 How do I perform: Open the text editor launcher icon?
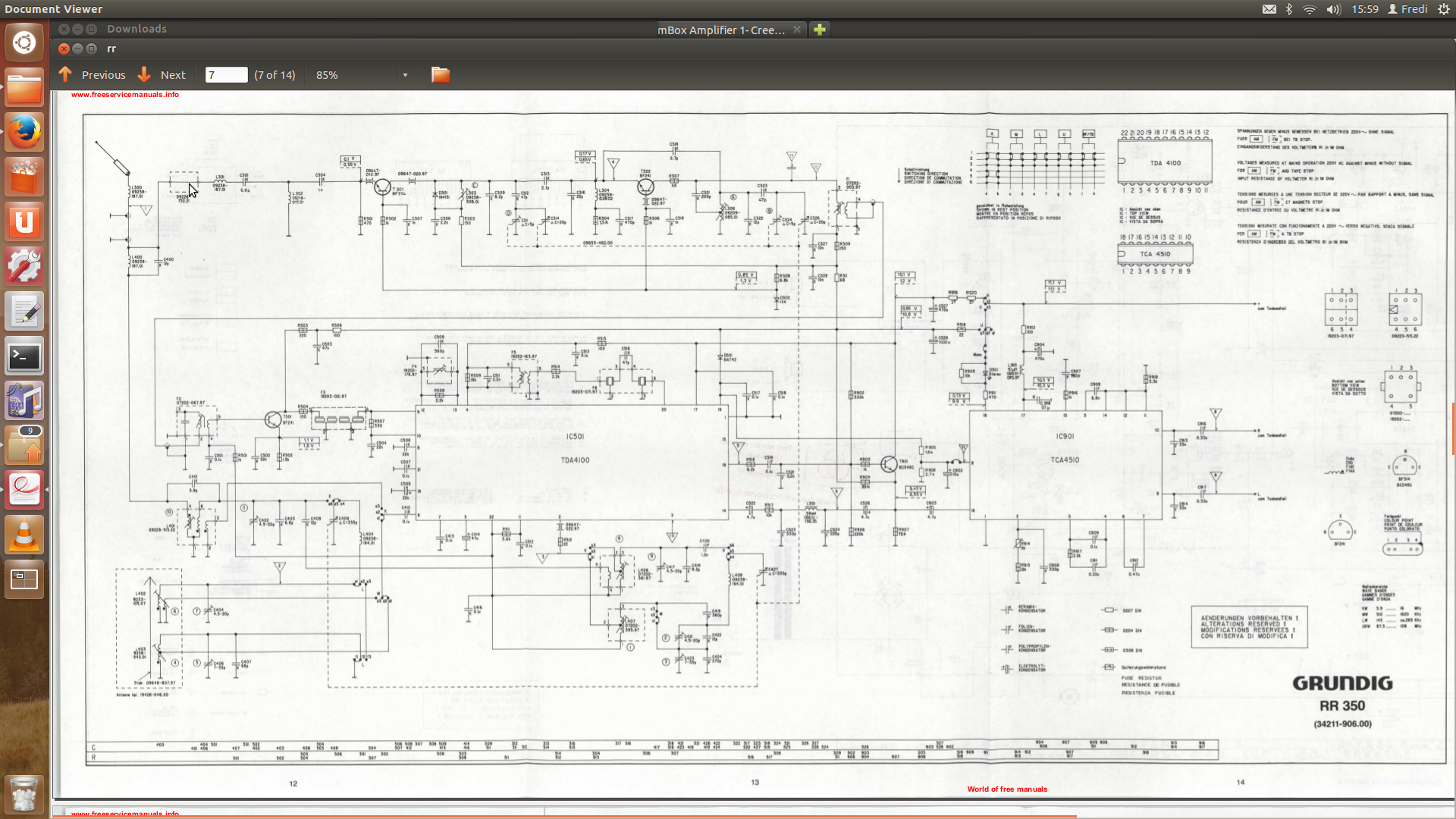pos(24,312)
